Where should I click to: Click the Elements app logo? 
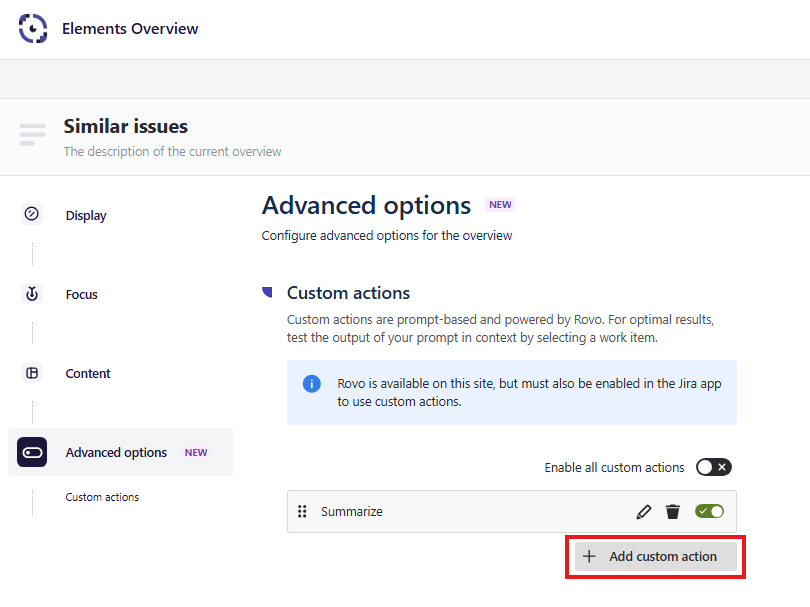click(33, 29)
